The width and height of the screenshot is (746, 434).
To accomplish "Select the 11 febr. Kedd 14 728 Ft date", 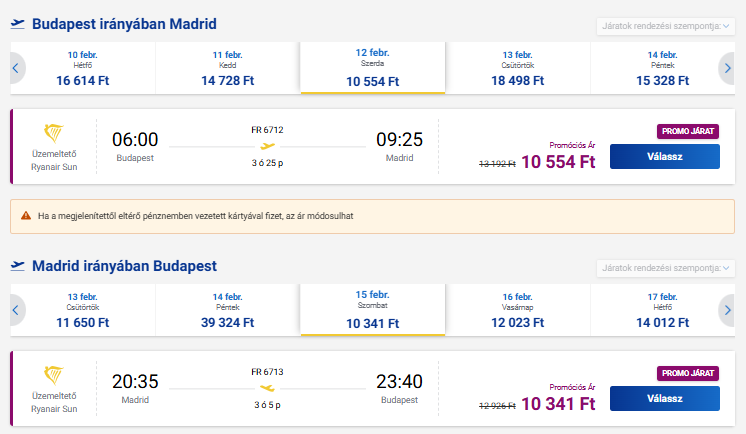I will pos(227,68).
